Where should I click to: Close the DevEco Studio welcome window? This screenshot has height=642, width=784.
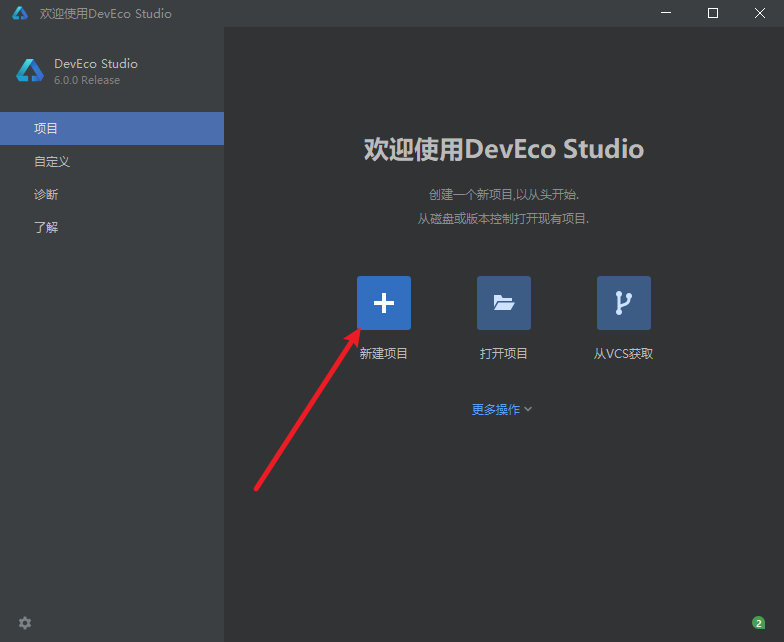pos(760,13)
